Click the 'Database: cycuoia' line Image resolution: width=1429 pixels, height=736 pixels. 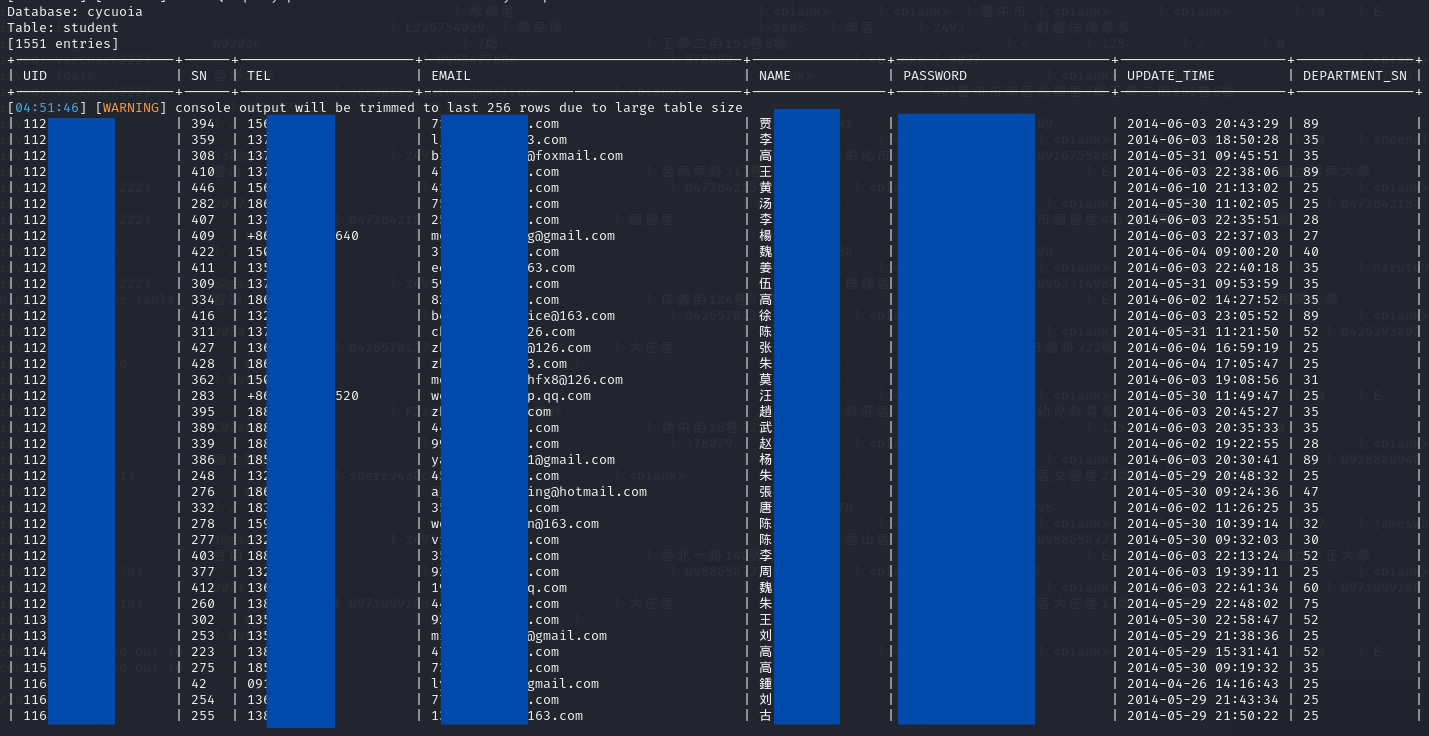coord(74,12)
